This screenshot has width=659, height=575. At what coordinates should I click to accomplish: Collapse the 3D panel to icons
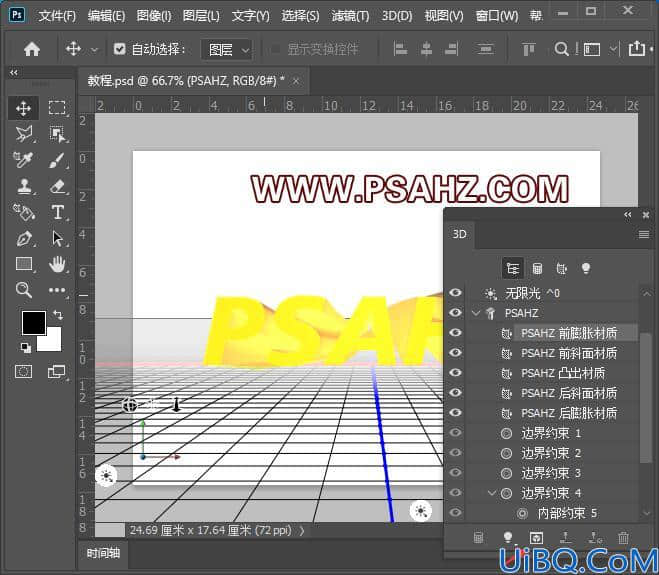[x=628, y=215]
